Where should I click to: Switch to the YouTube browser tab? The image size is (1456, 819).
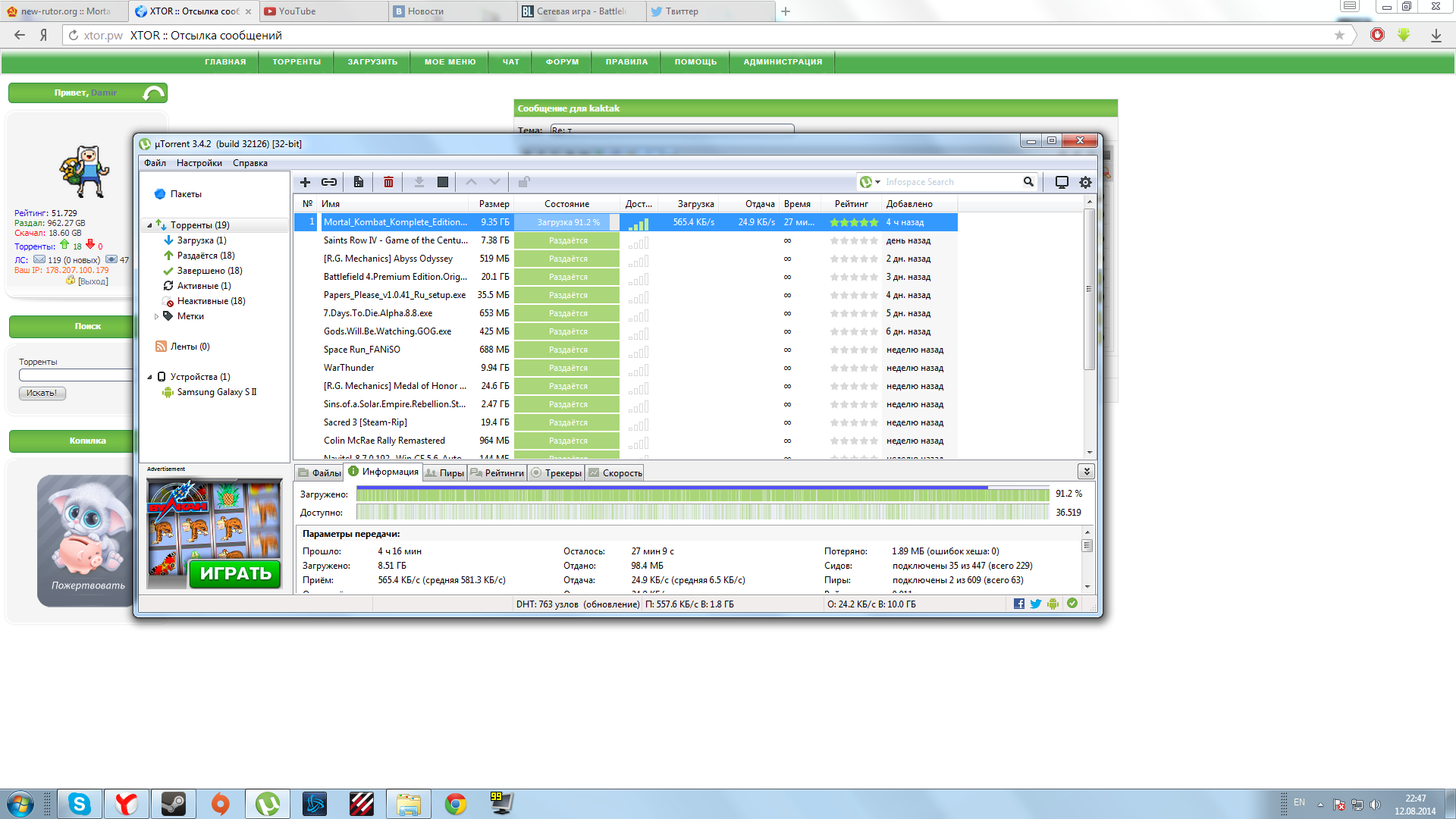click(322, 11)
